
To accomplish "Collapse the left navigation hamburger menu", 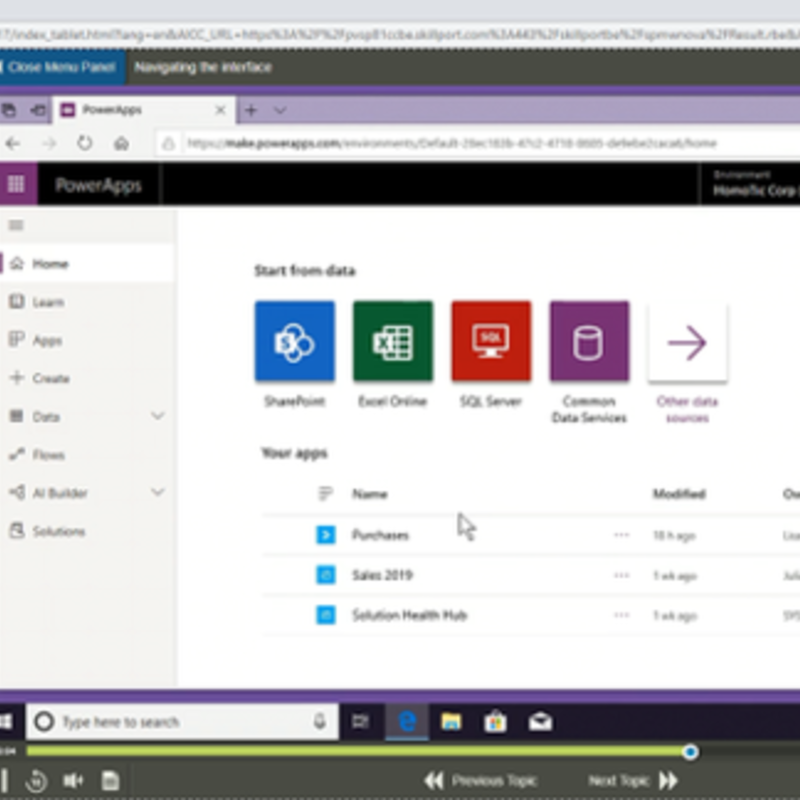I will click(x=16, y=225).
